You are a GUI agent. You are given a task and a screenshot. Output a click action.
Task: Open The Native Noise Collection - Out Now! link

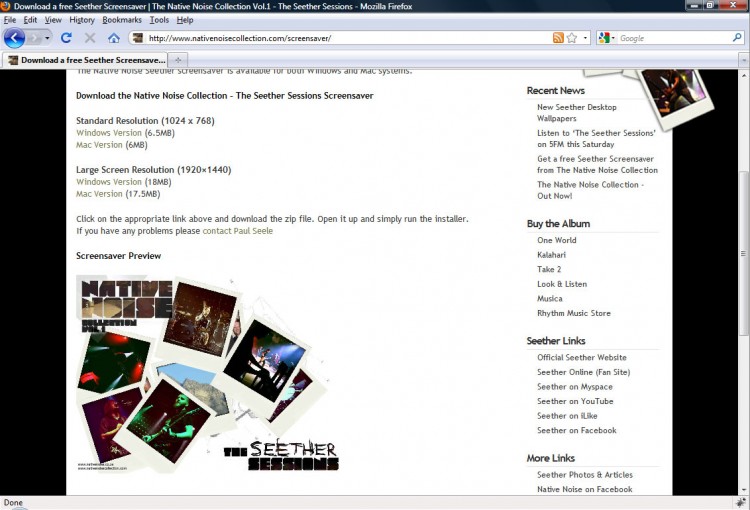tap(590, 190)
